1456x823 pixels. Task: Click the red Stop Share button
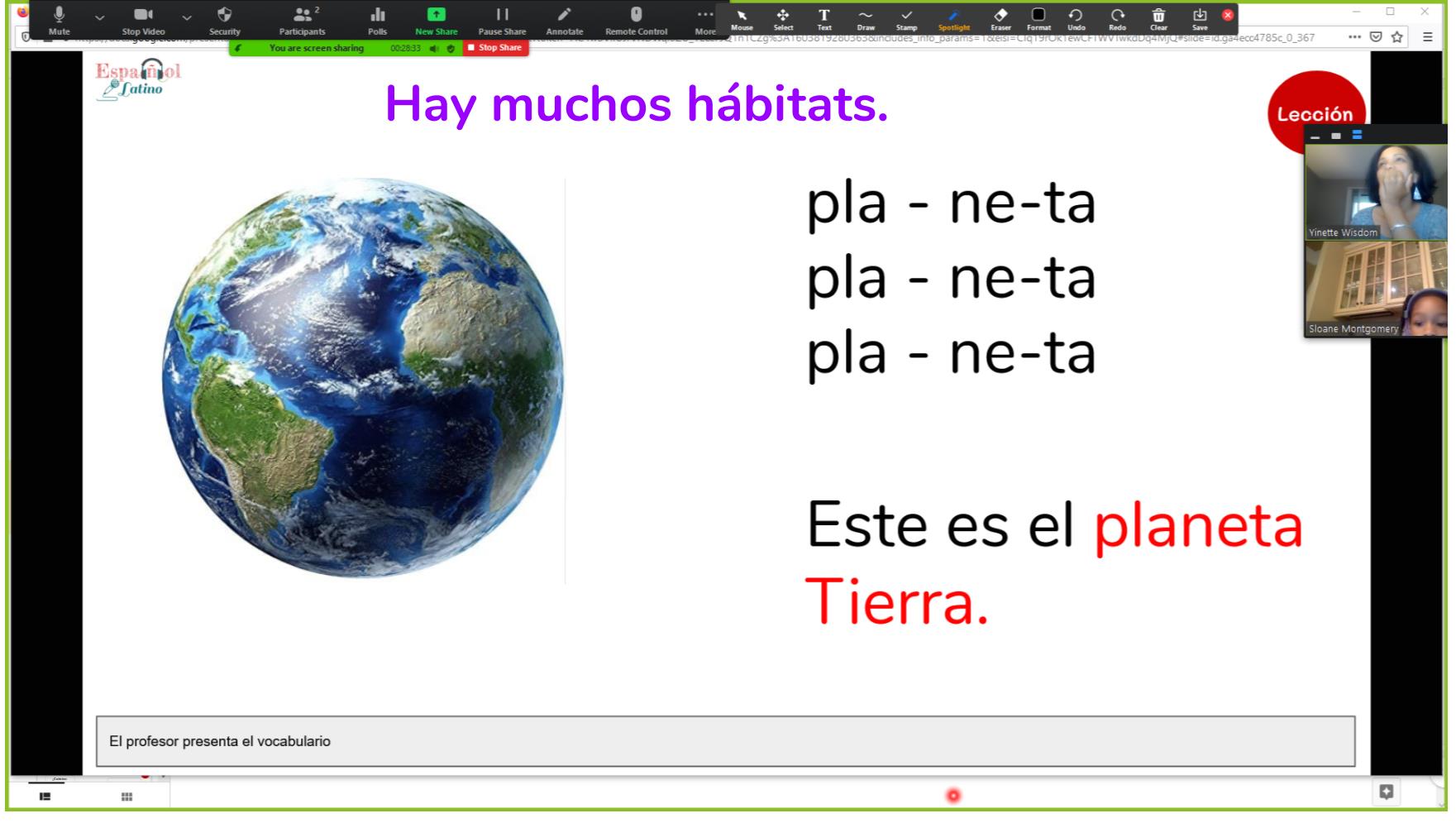pos(494,48)
